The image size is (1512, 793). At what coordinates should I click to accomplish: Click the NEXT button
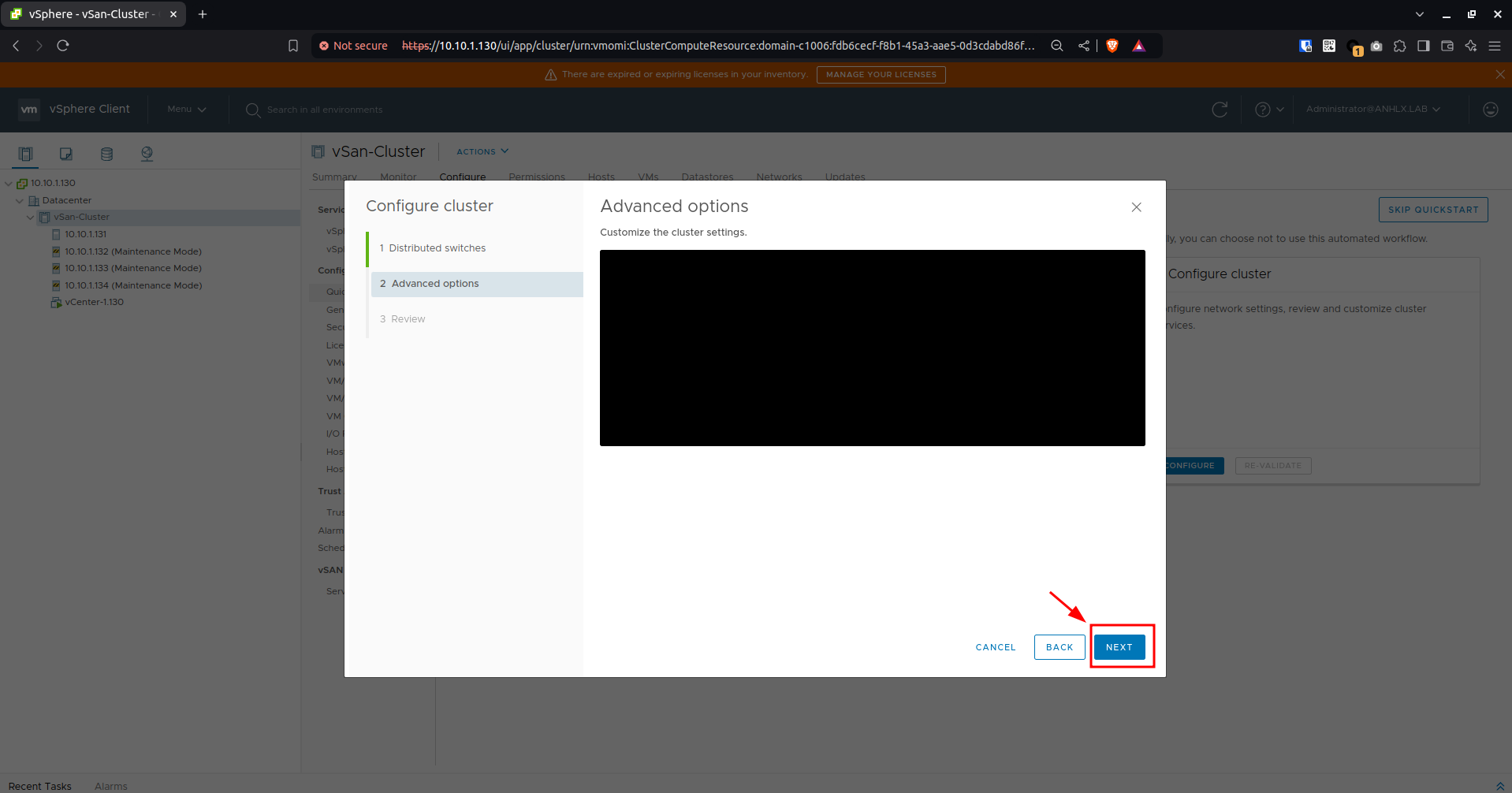tap(1119, 646)
